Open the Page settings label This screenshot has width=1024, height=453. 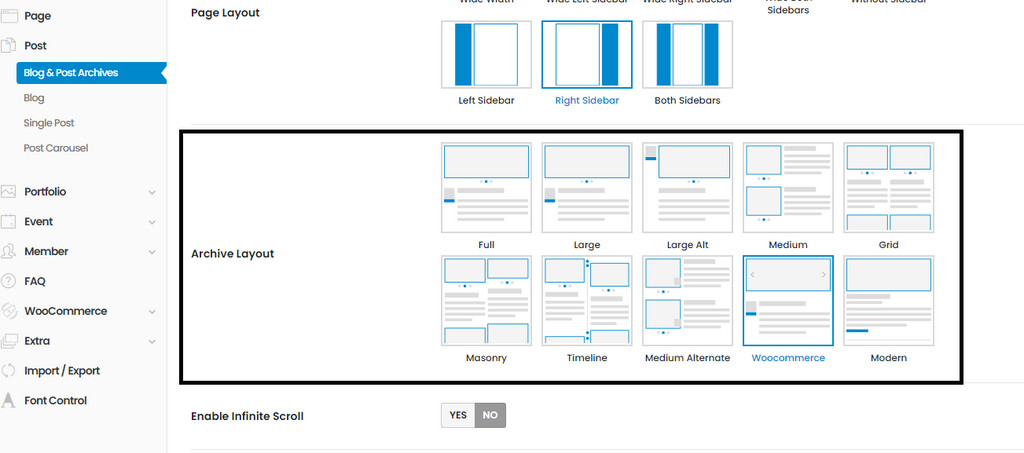37,16
